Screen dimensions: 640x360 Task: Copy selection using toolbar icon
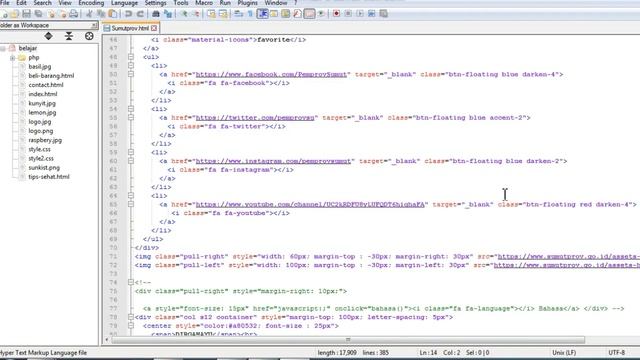pos(101,14)
